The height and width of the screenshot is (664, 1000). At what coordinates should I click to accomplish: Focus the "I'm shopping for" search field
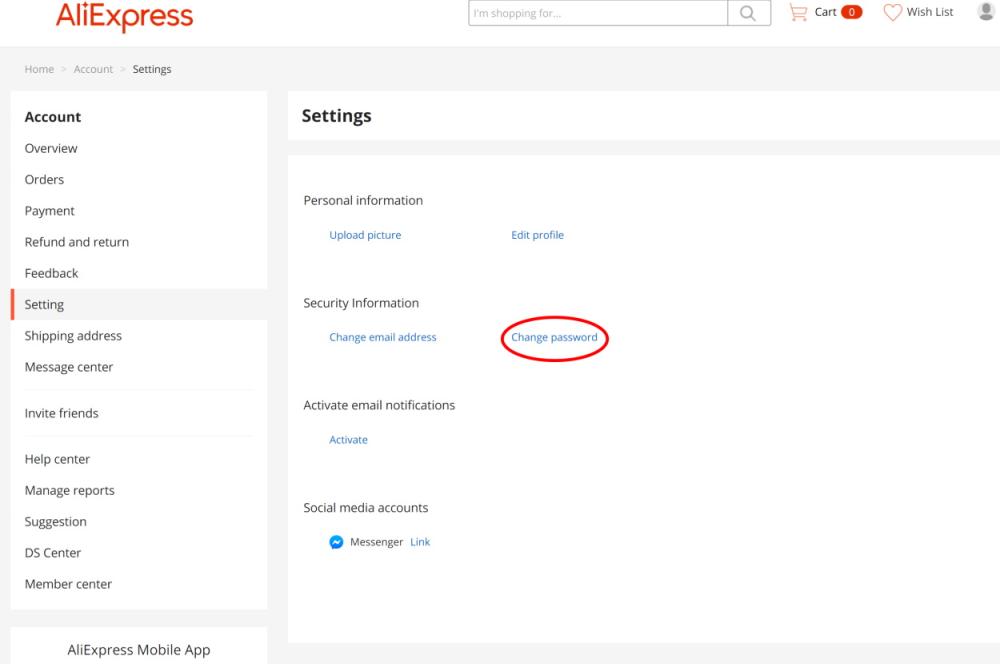coord(598,13)
